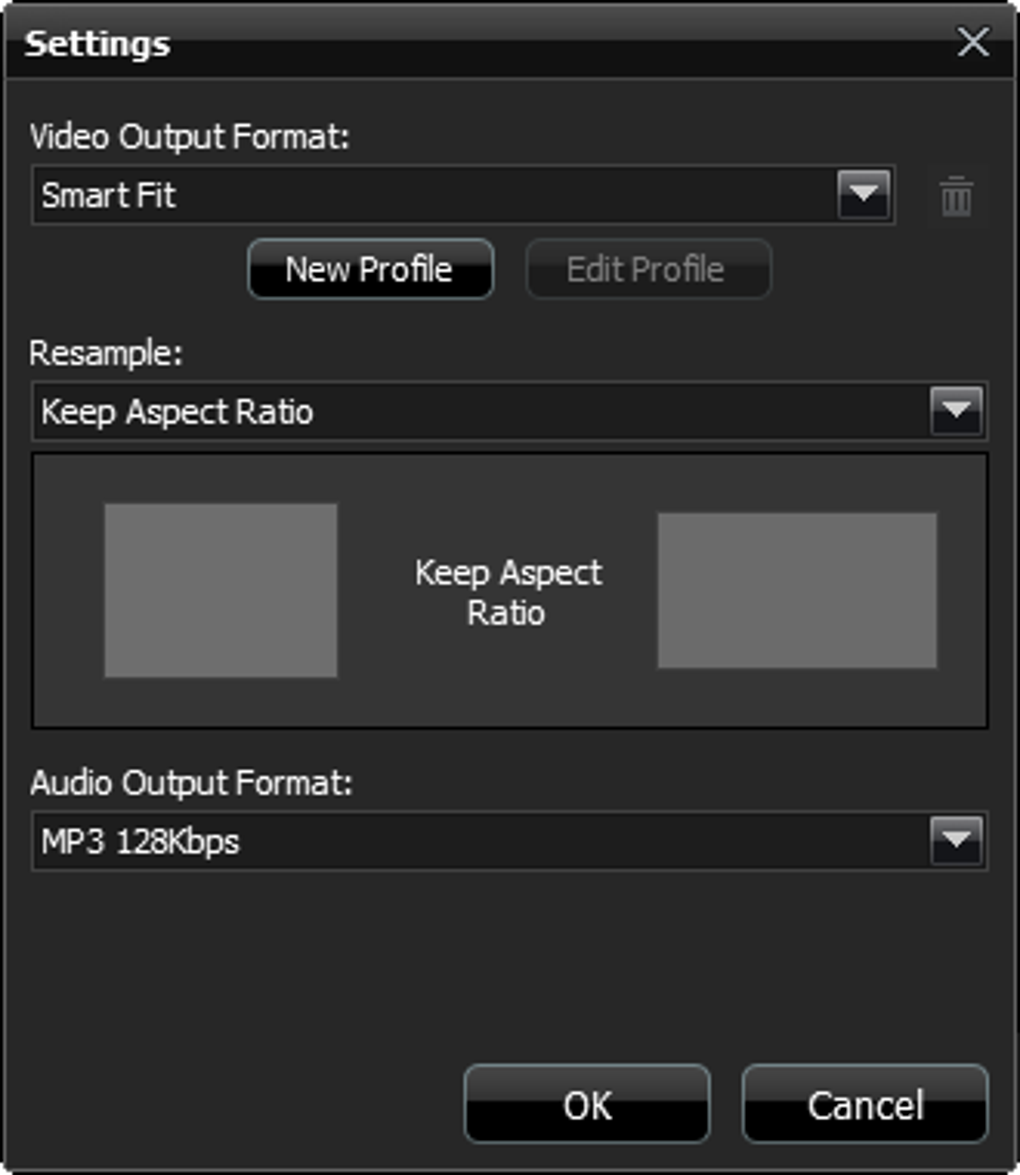Click the Smart Fit combo box field
Image resolution: width=1020 pixels, height=1175 pixels.
(x=463, y=195)
